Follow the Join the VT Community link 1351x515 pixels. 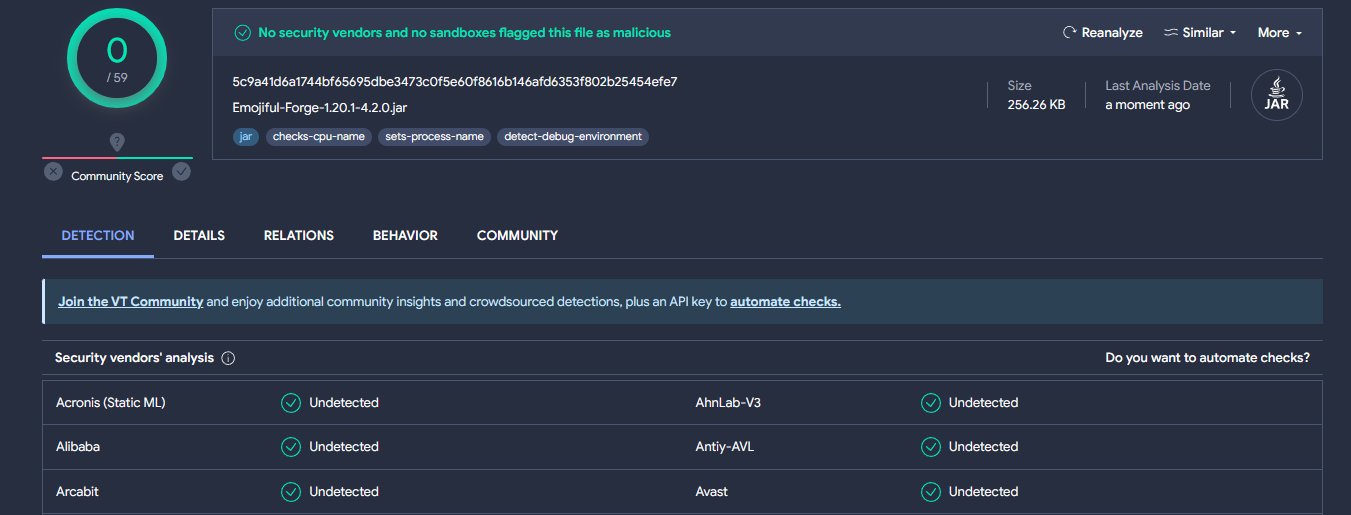click(x=131, y=301)
